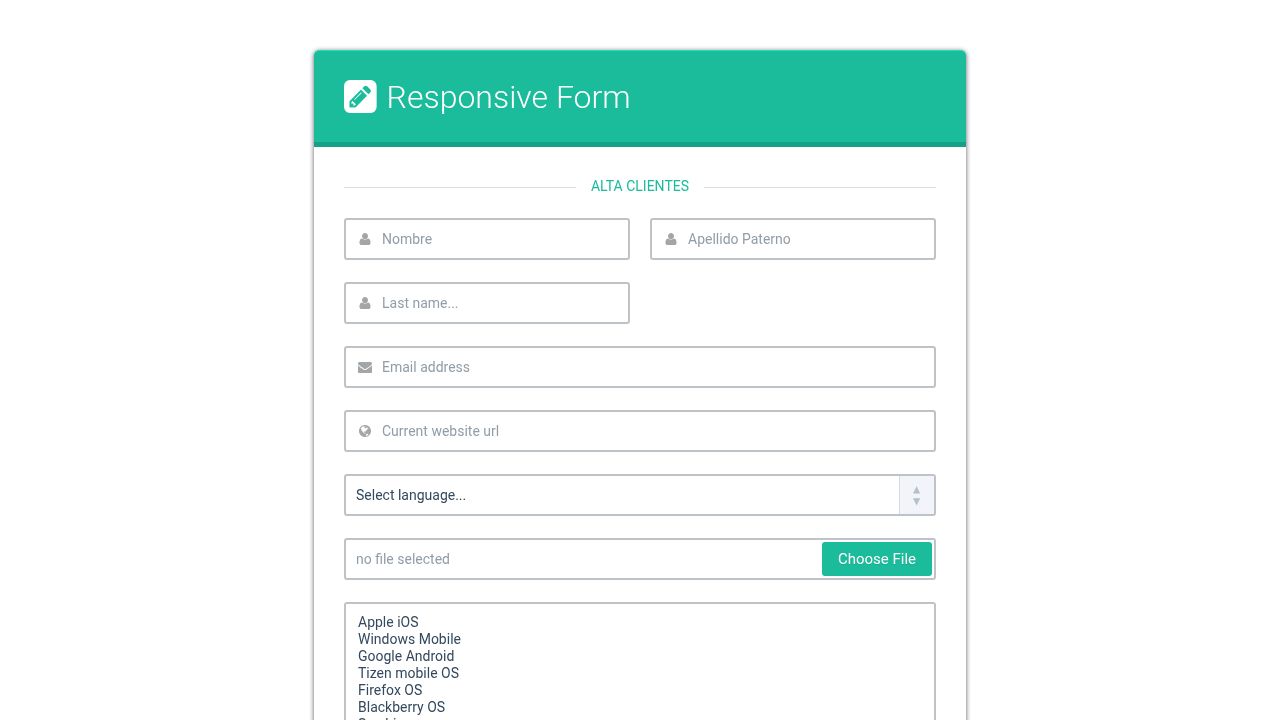1280x720 pixels.
Task: Click the ALTA CLIENTES section heading
Action: (x=640, y=186)
